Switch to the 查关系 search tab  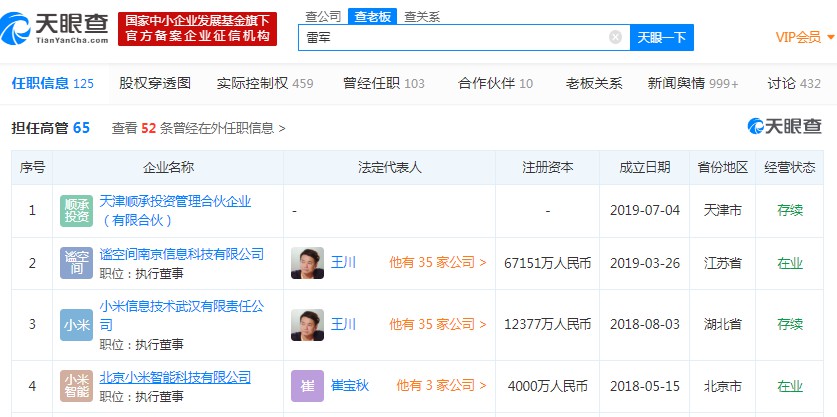(422, 17)
